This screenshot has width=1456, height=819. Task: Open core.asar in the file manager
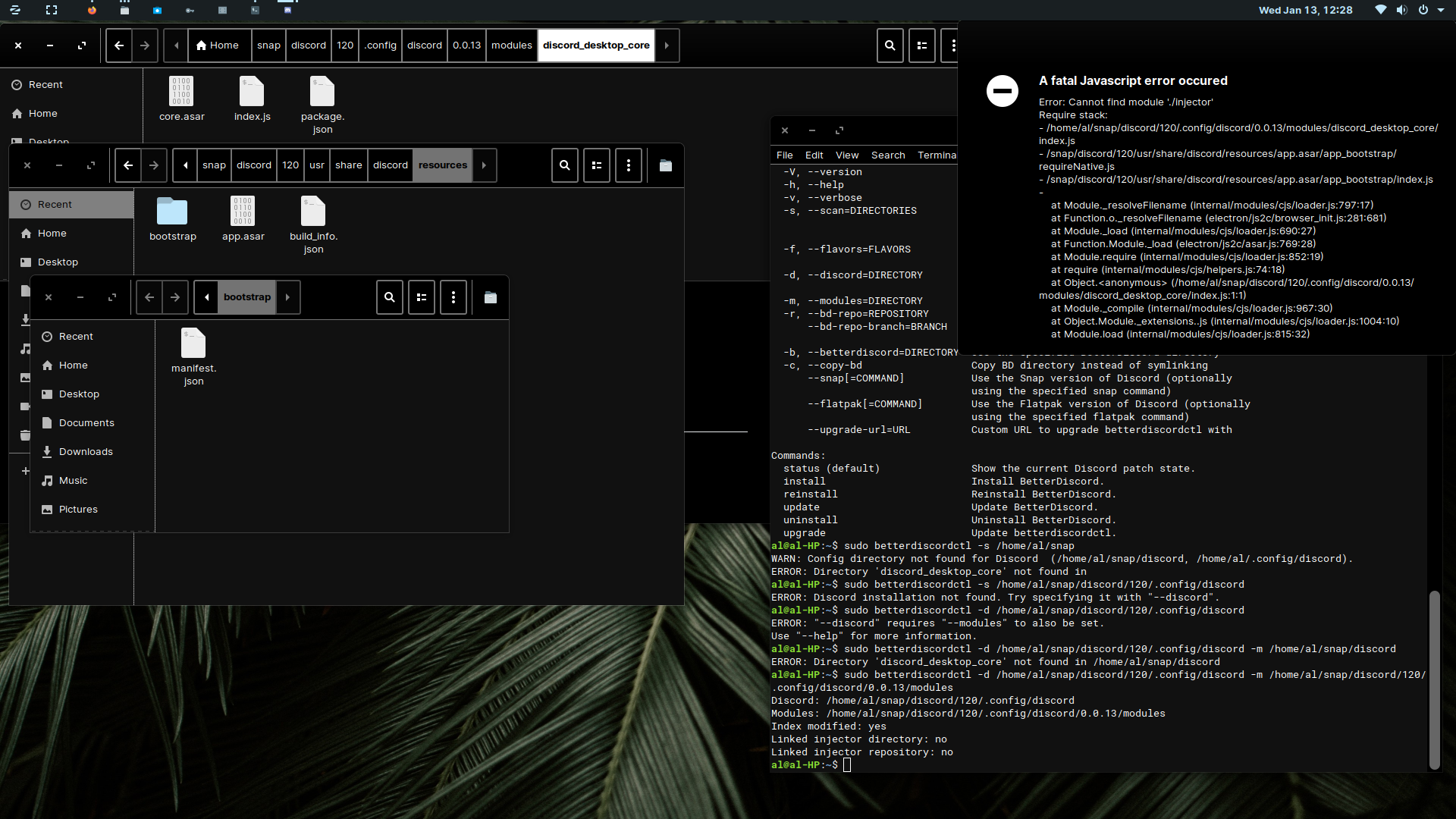point(180,95)
